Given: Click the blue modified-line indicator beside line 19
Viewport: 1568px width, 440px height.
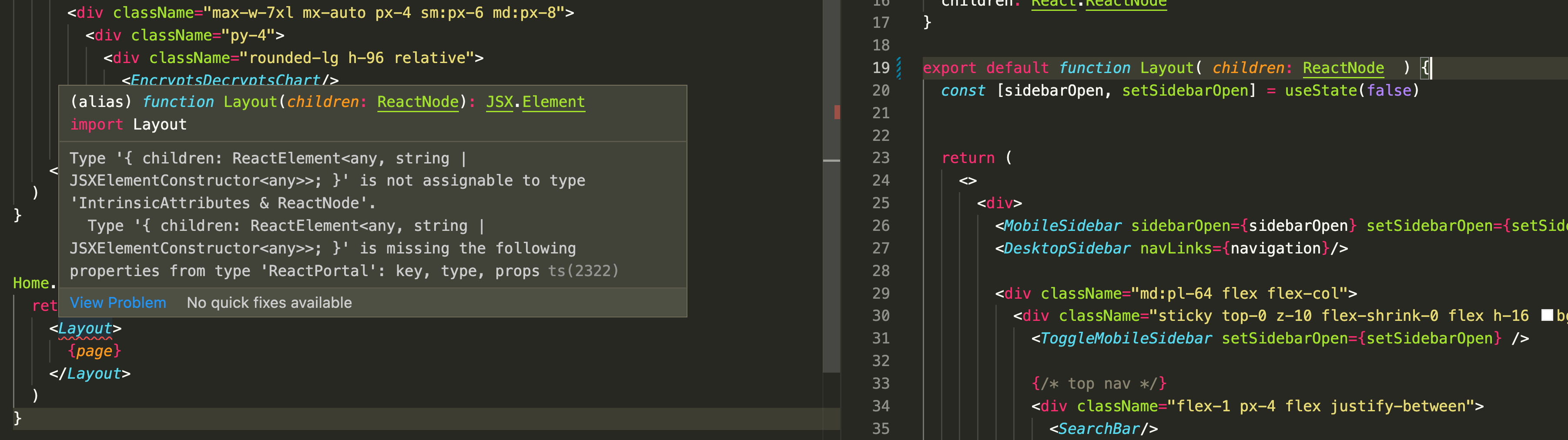Looking at the screenshot, I should click(x=899, y=67).
